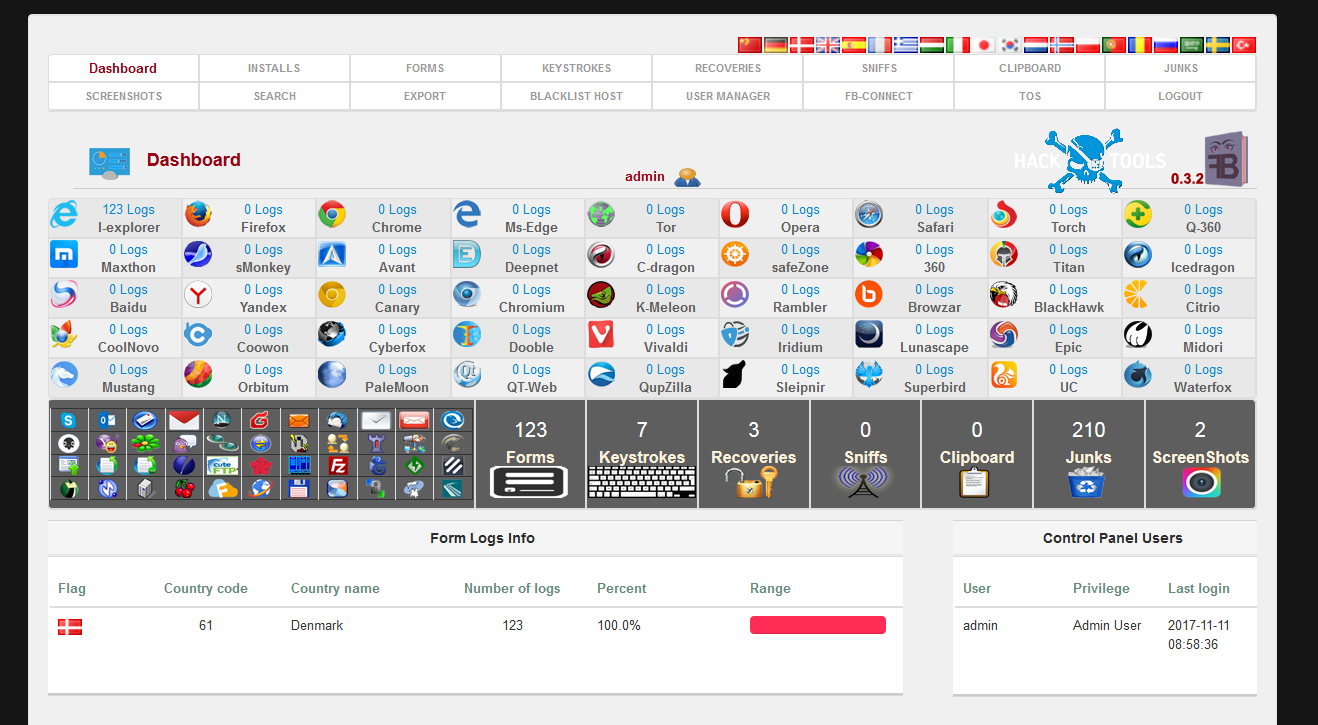The width and height of the screenshot is (1318, 725).
Task: Open the TOS tab
Action: click(x=1030, y=96)
